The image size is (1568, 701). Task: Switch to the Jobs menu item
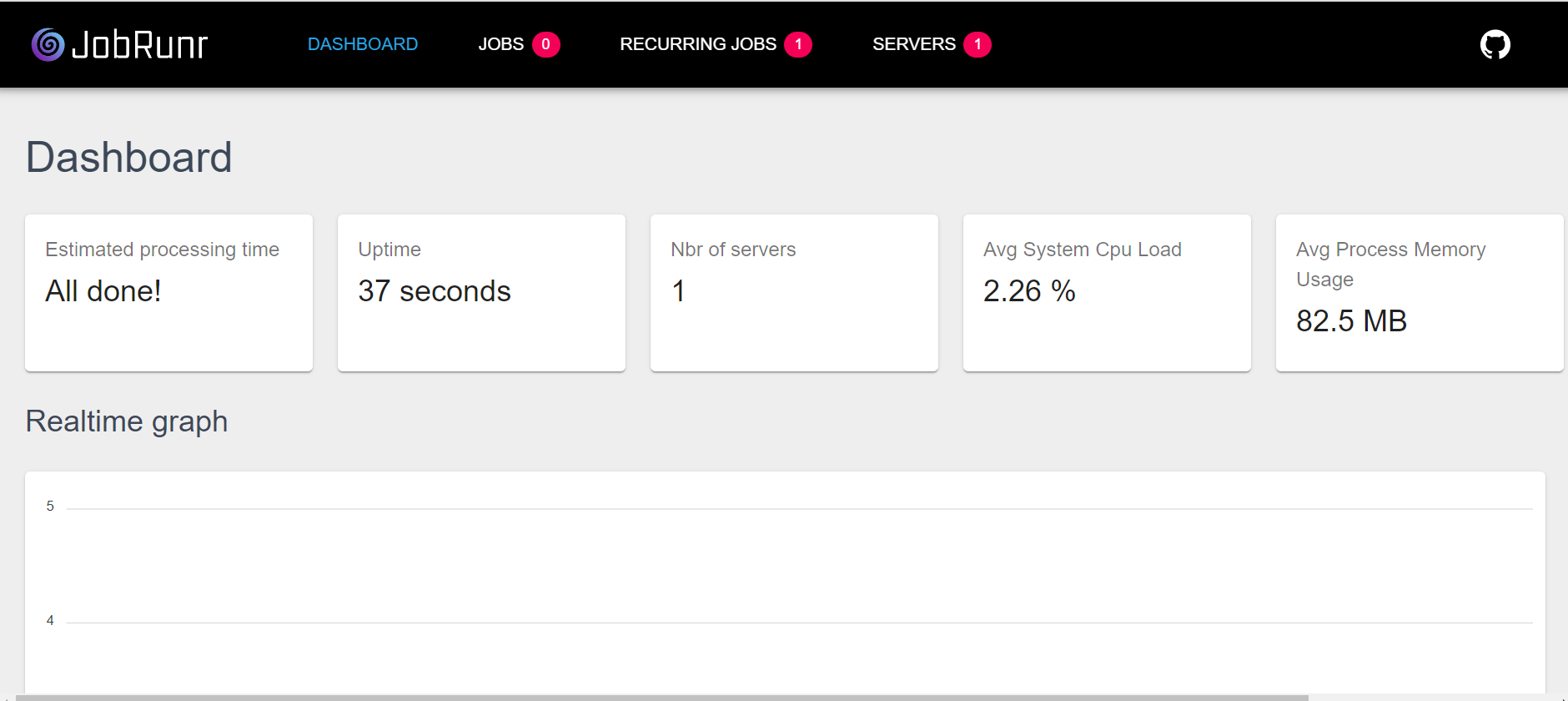[500, 44]
